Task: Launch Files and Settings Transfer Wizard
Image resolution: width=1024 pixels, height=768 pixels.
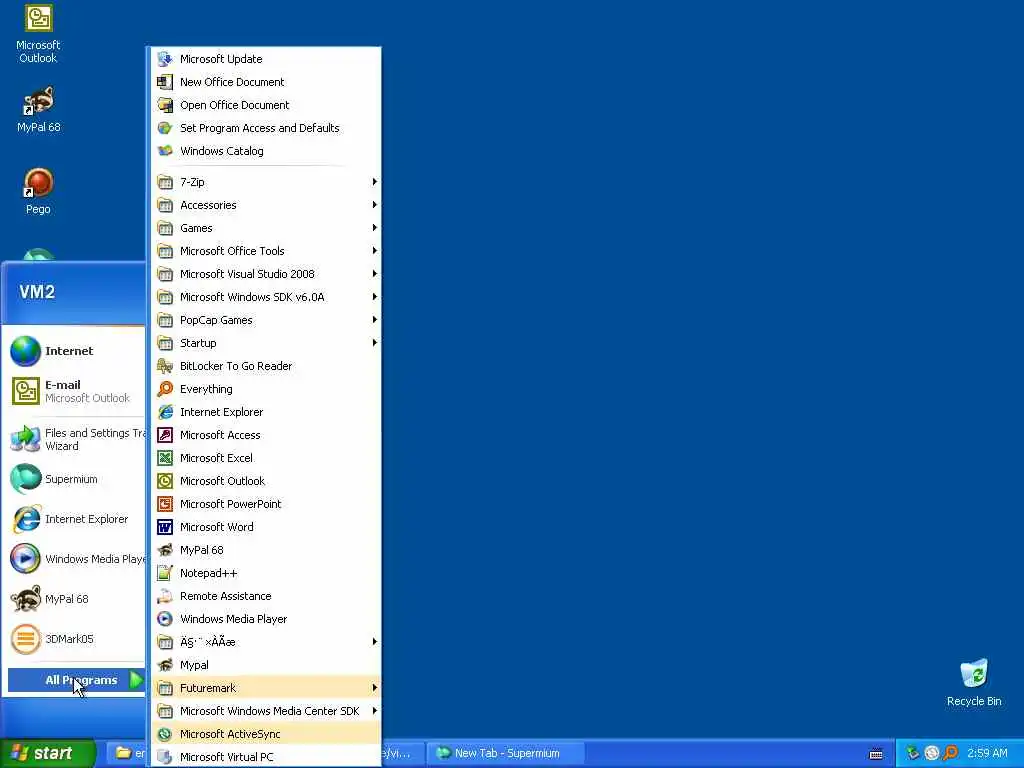Action: point(76,440)
